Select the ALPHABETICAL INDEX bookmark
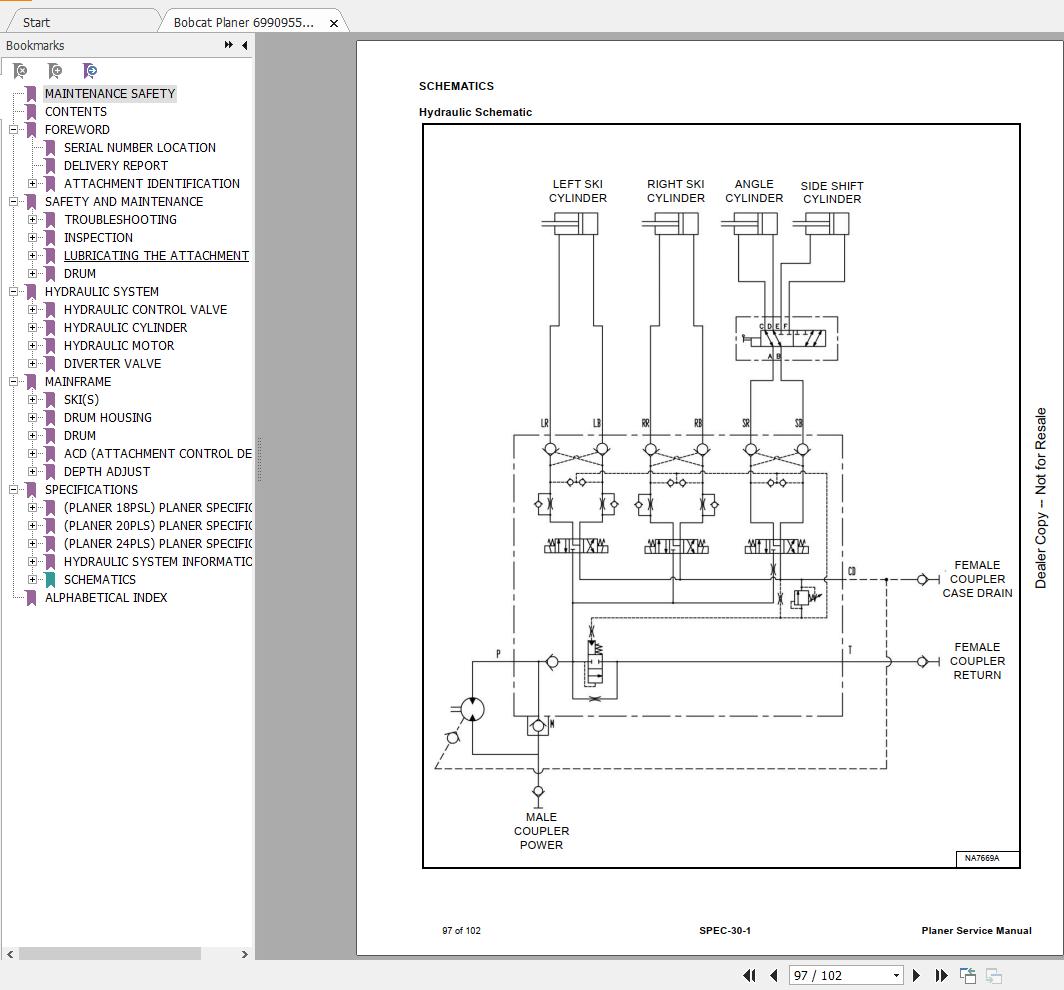 tap(106, 598)
